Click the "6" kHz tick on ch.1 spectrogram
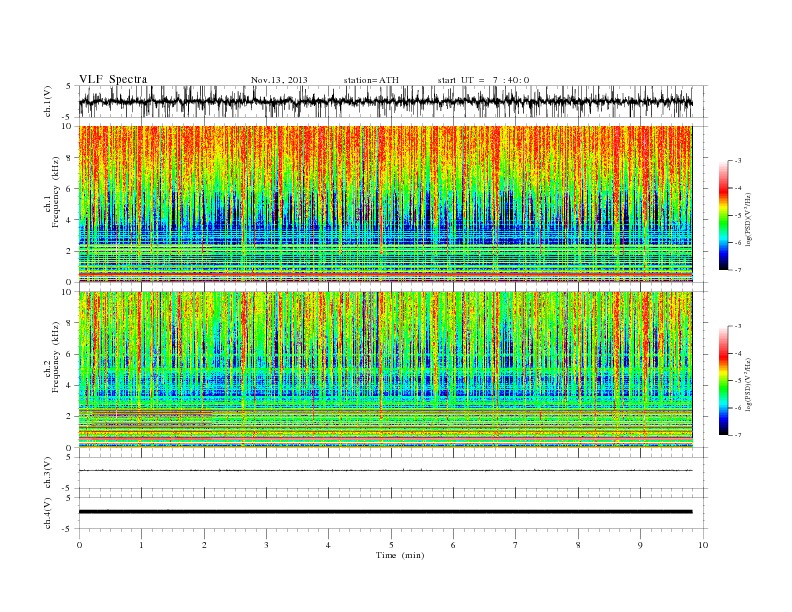The width and height of the screenshot is (792, 612). (x=69, y=189)
